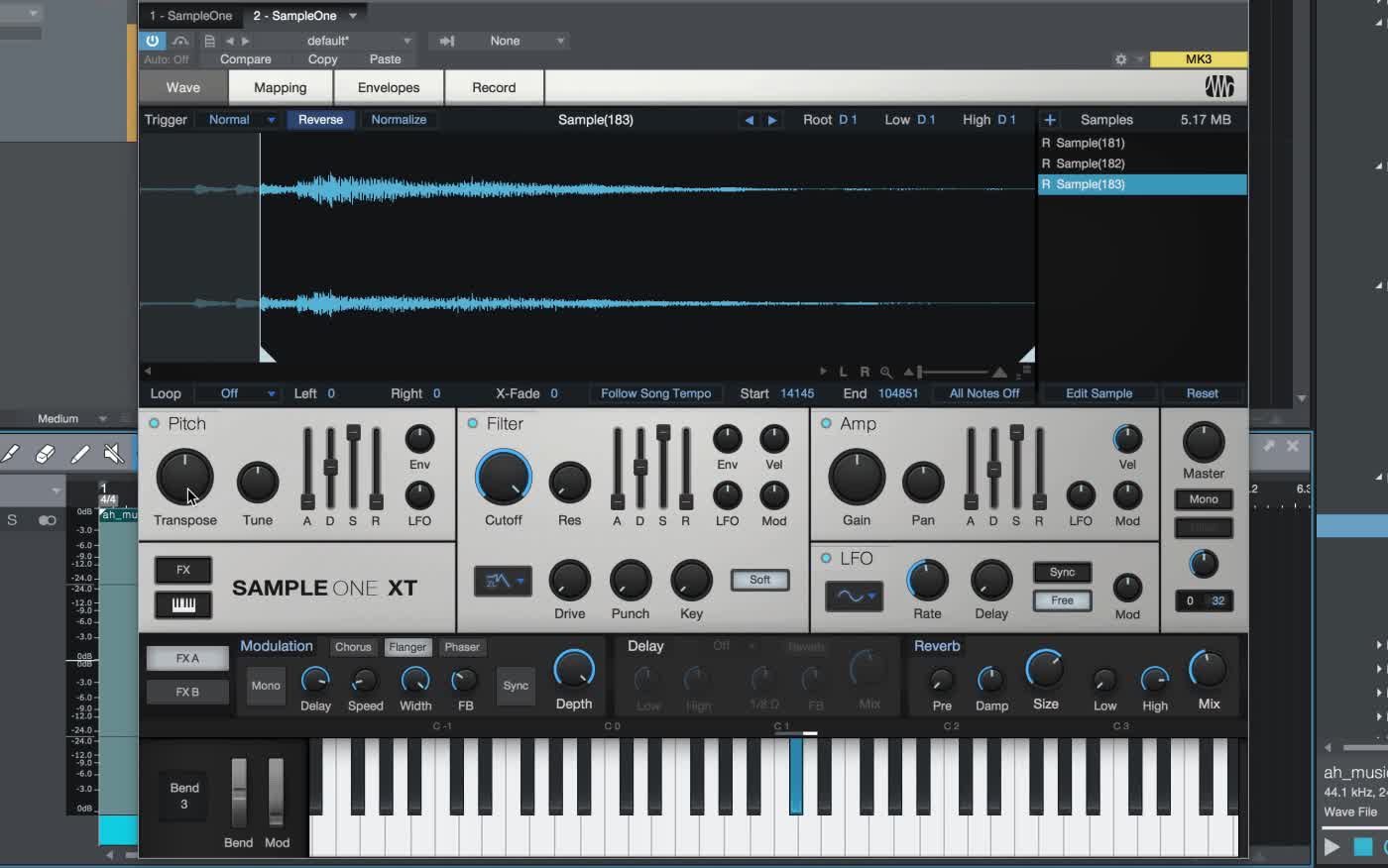This screenshot has width=1388, height=868.
Task: Toggle the Soft filter clipping button
Action: coord(759,580)
